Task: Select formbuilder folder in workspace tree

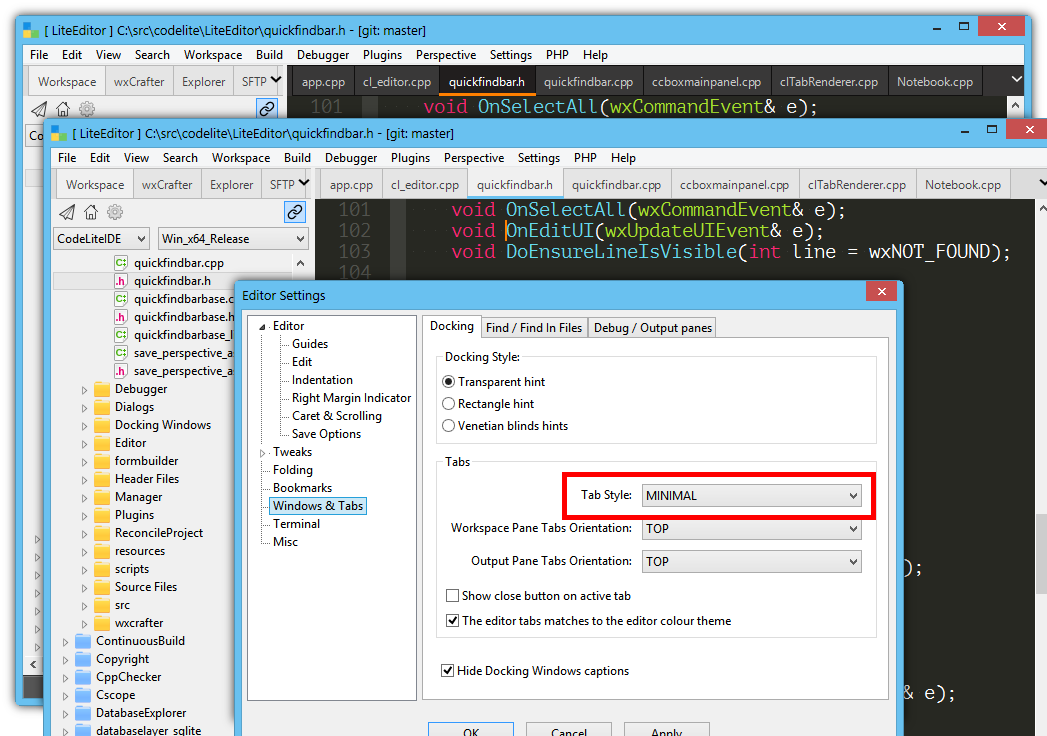Action: [x=146, y=461]
